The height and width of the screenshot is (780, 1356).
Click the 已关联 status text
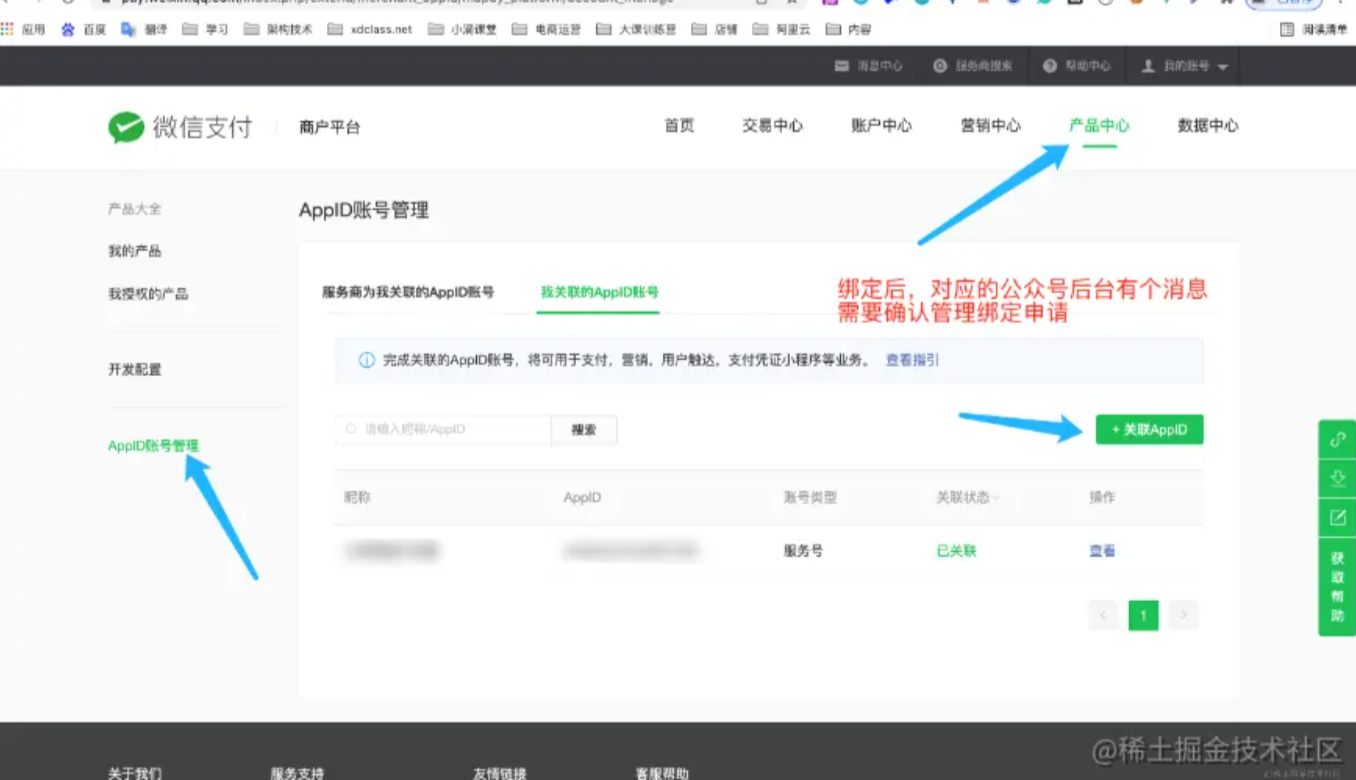pyautogui.click(x=956, y=551)
